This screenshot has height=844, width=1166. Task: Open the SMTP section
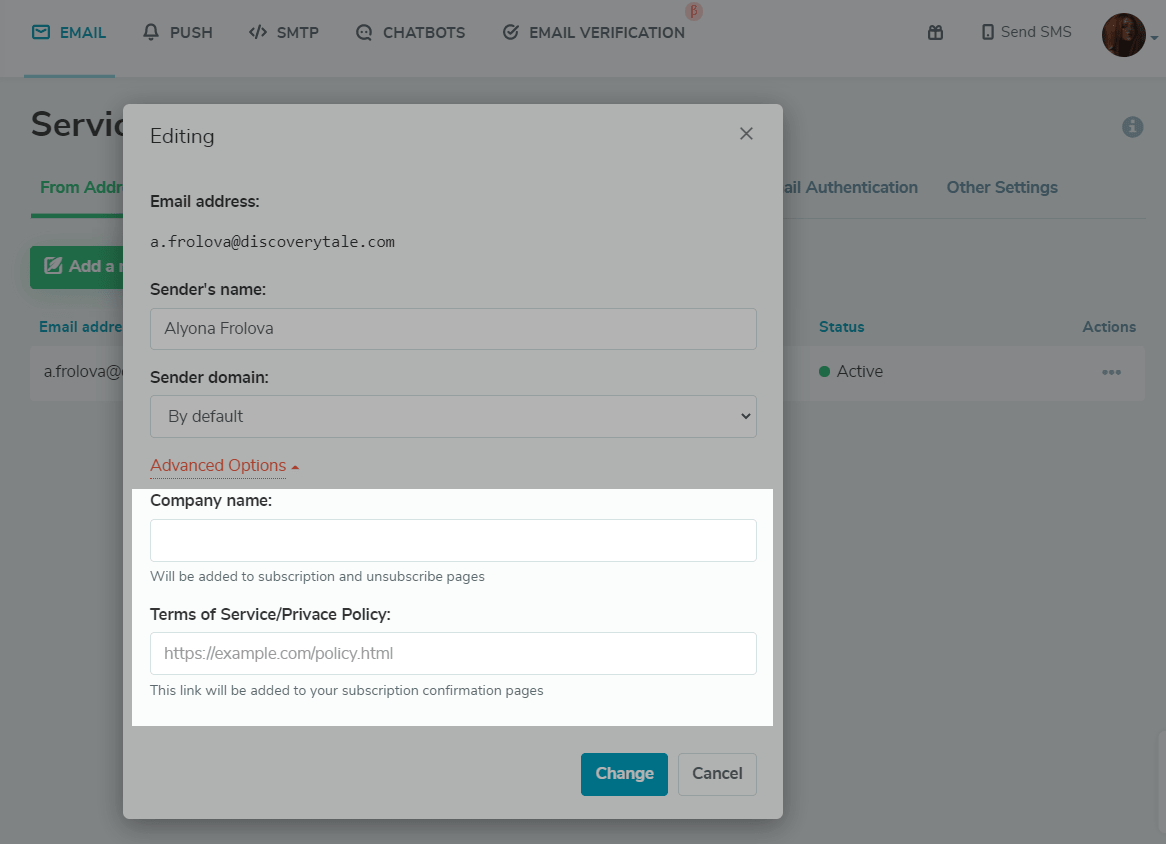(x=284, y=32)
